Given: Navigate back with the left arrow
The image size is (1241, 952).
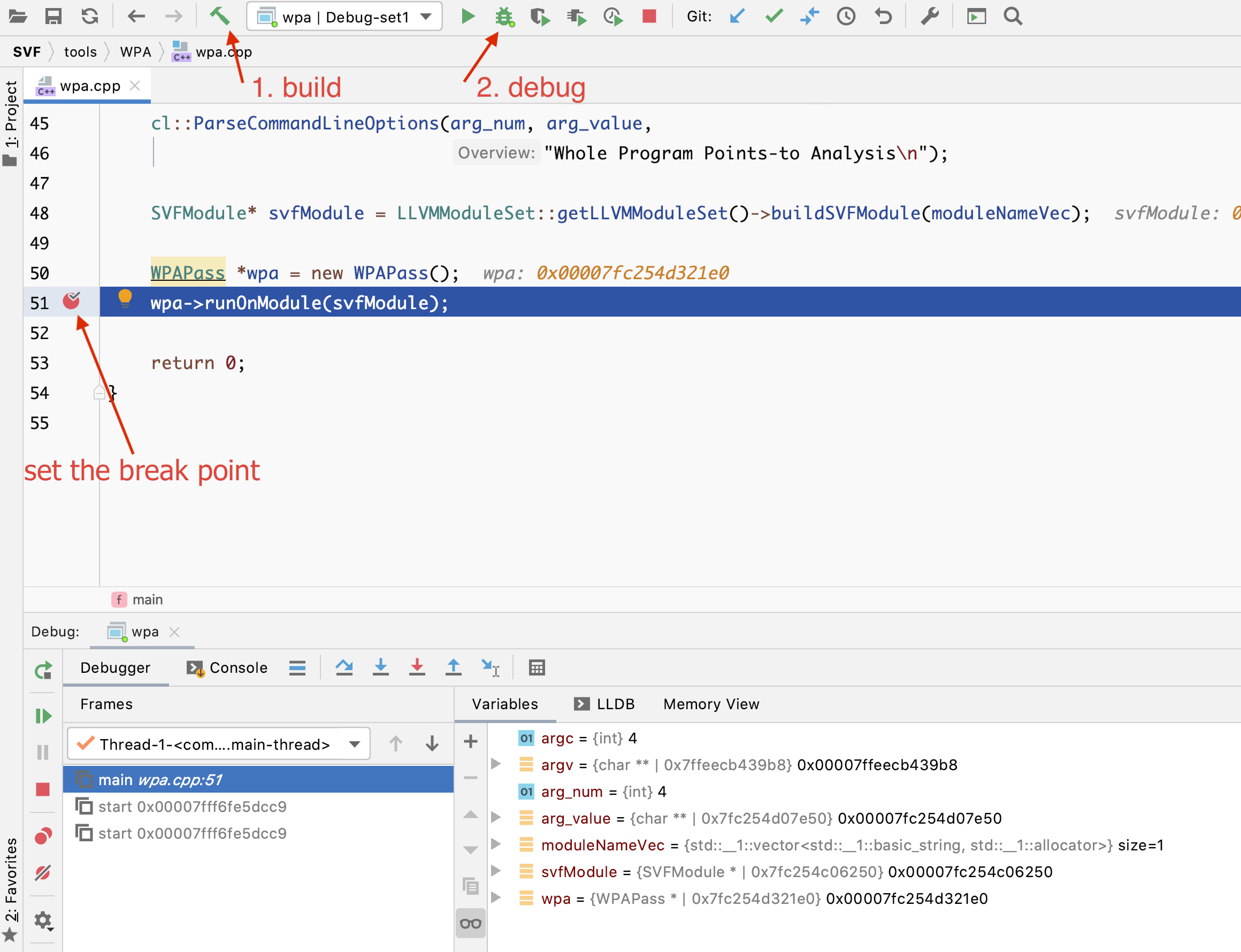Looking at the screenshot, I should (x=136, y=17).
